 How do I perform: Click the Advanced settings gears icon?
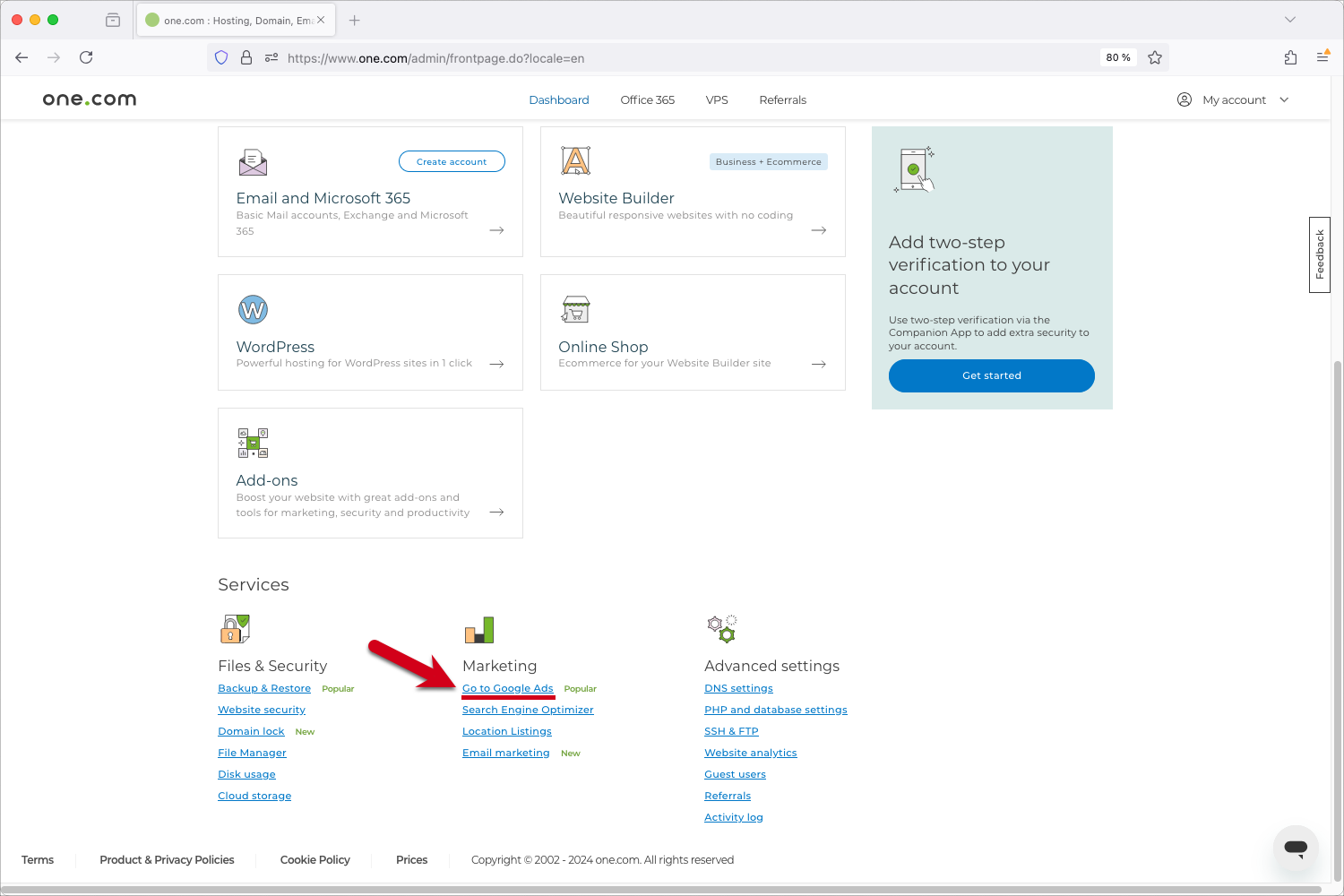pos(722,628)
